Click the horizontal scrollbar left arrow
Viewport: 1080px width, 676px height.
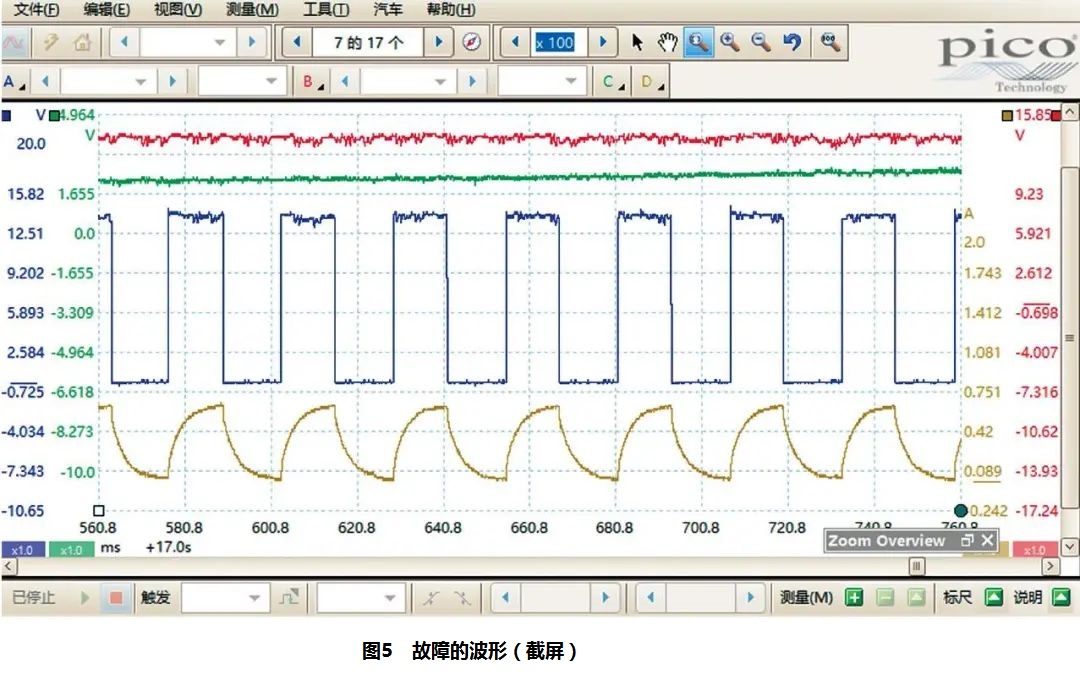[x=8, y=566]
